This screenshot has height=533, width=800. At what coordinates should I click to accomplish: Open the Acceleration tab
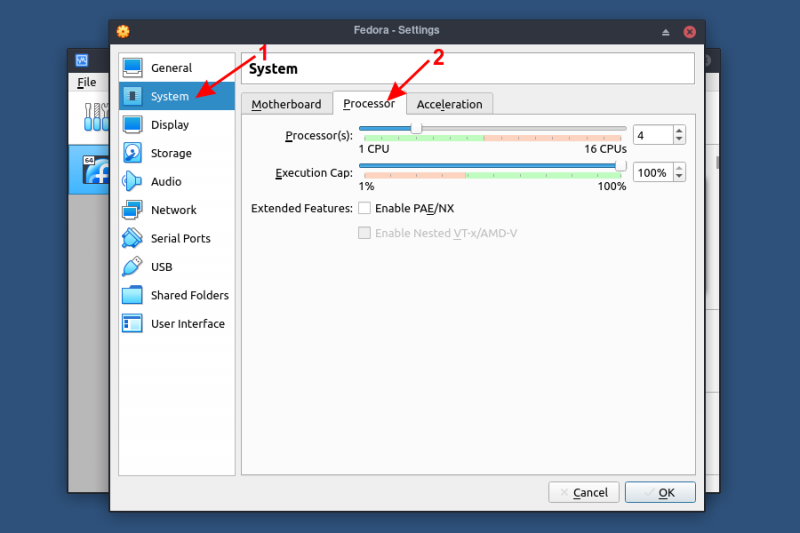pyautogui.click(x=449, y=104)
